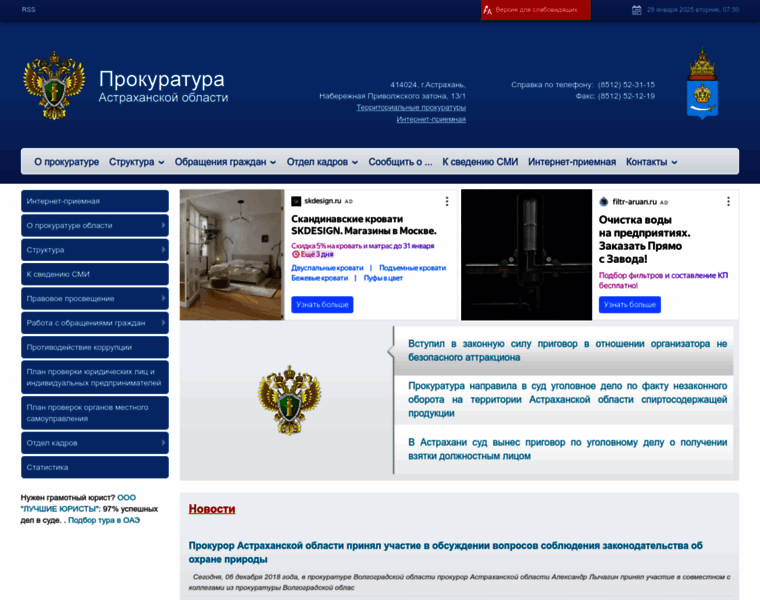Screen dimensions: 760x600
Task: Open К сведению СМИ in top menu
Action: point(480,162)
